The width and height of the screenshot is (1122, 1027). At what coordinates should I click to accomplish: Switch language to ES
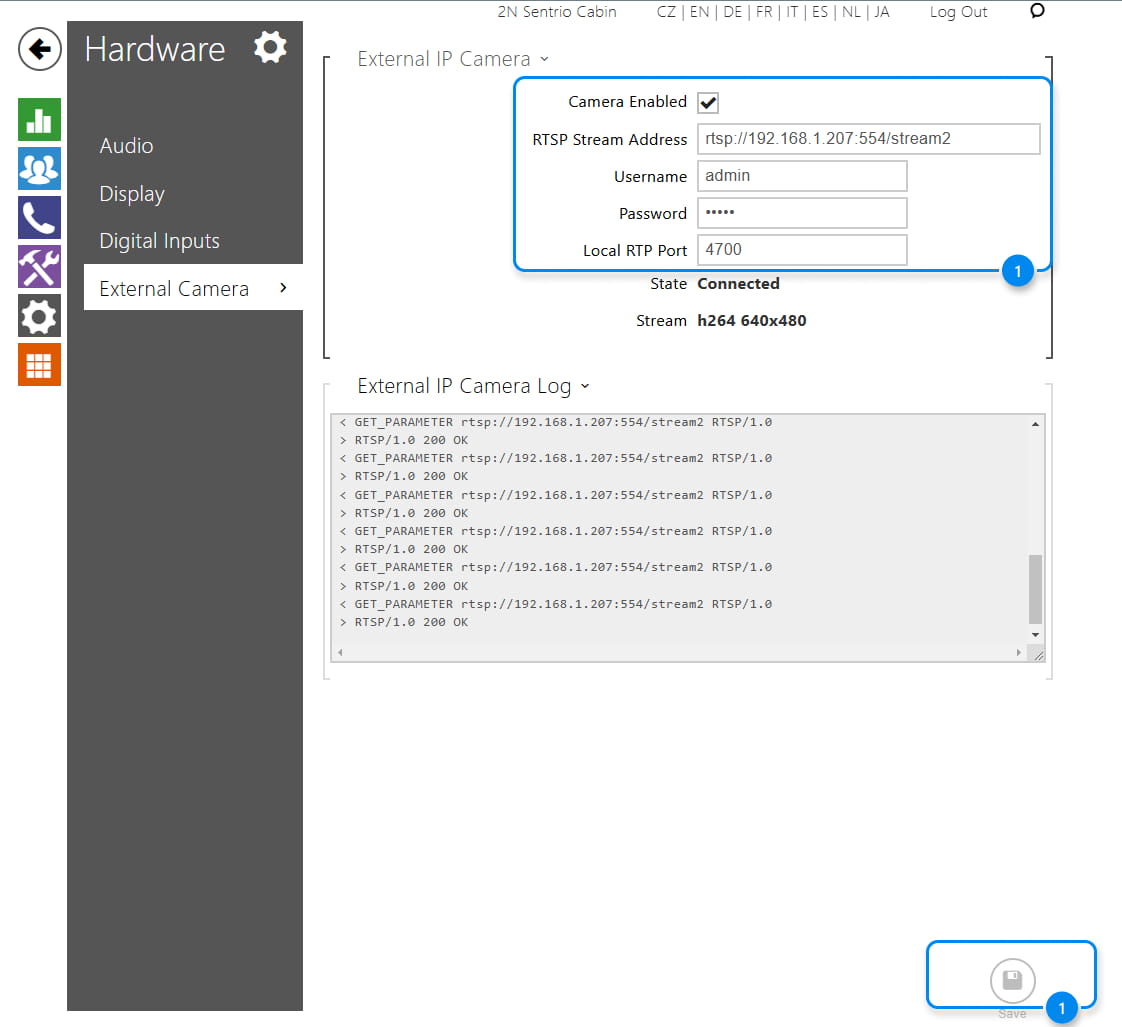(820, 12)
